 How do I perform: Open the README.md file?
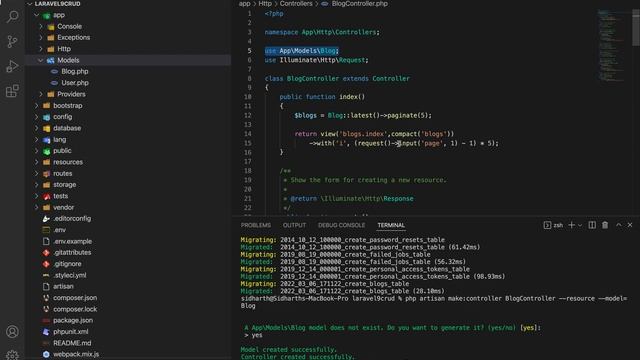click(72, 343)
